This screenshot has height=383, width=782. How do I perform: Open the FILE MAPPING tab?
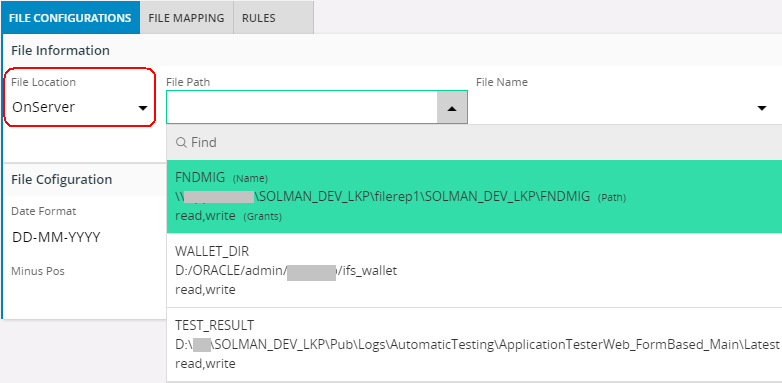point(186,18)
